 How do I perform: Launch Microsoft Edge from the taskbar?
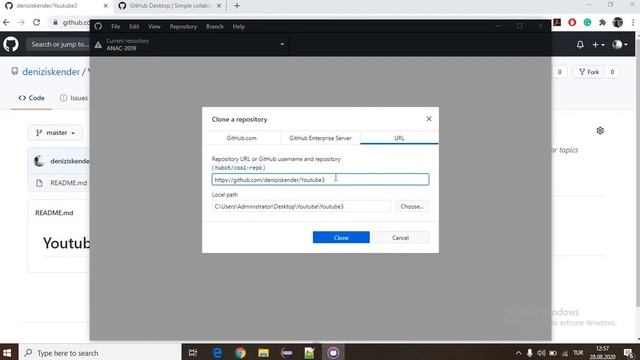(x=217, y=353)
